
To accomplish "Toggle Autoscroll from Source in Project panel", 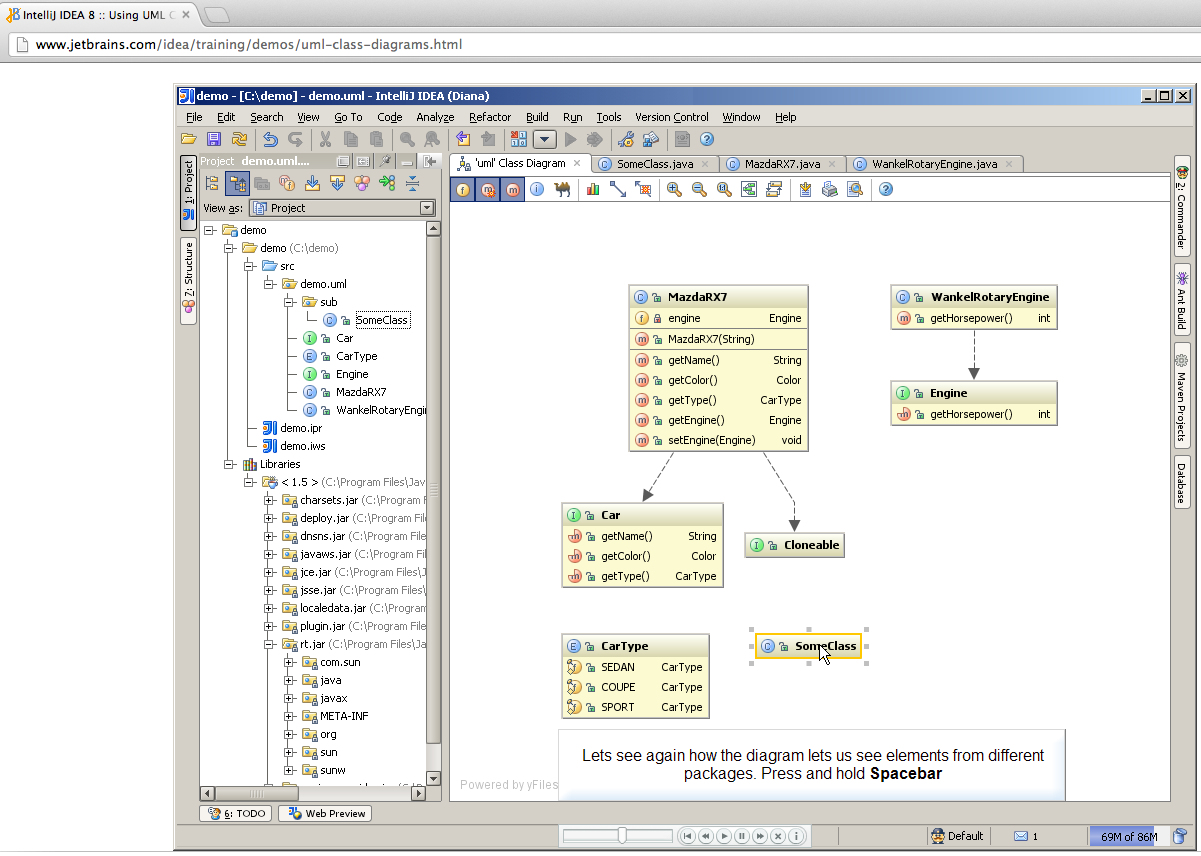I will [x=337, y=183].
